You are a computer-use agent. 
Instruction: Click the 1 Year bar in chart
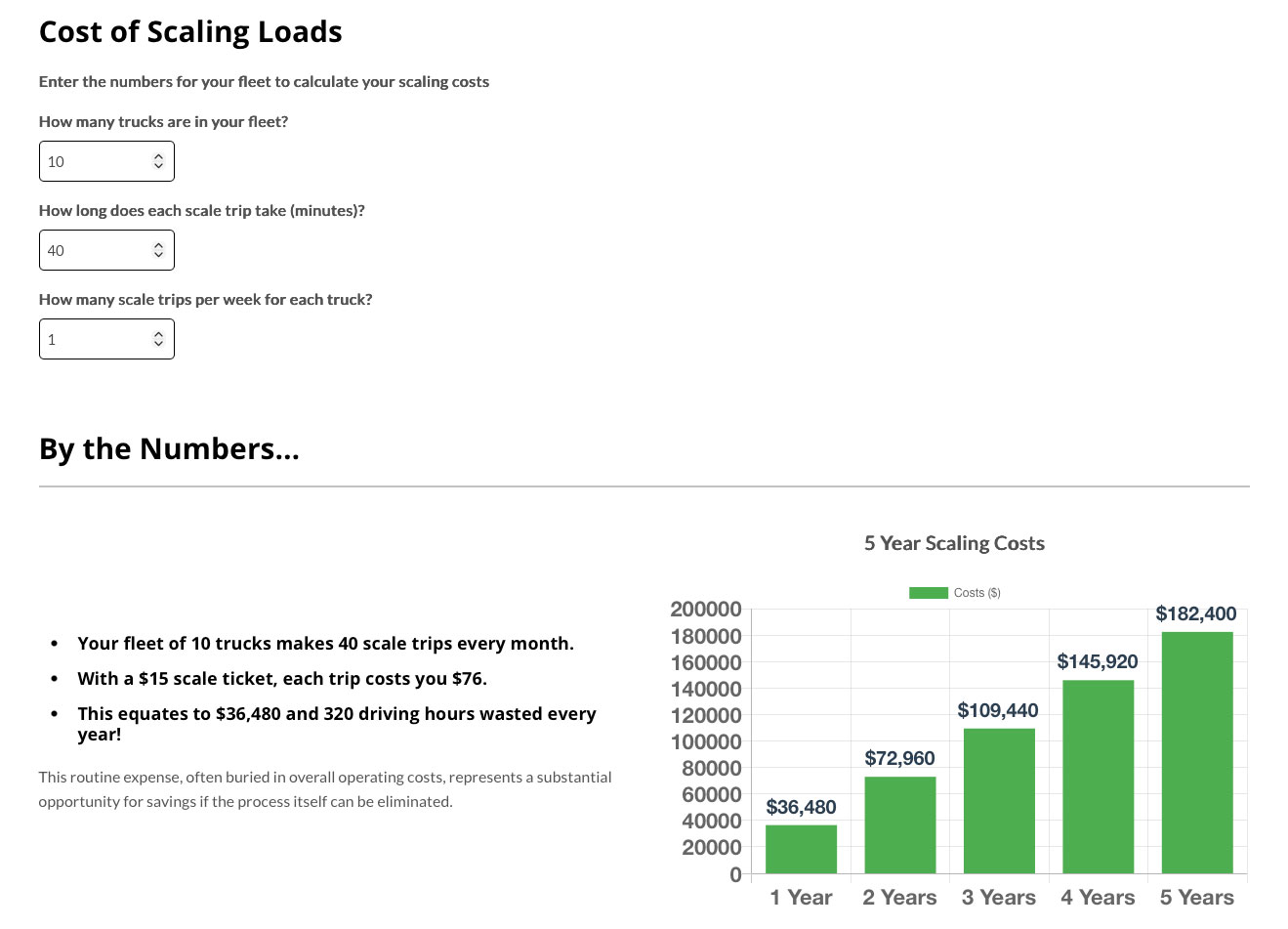point(801,849)
